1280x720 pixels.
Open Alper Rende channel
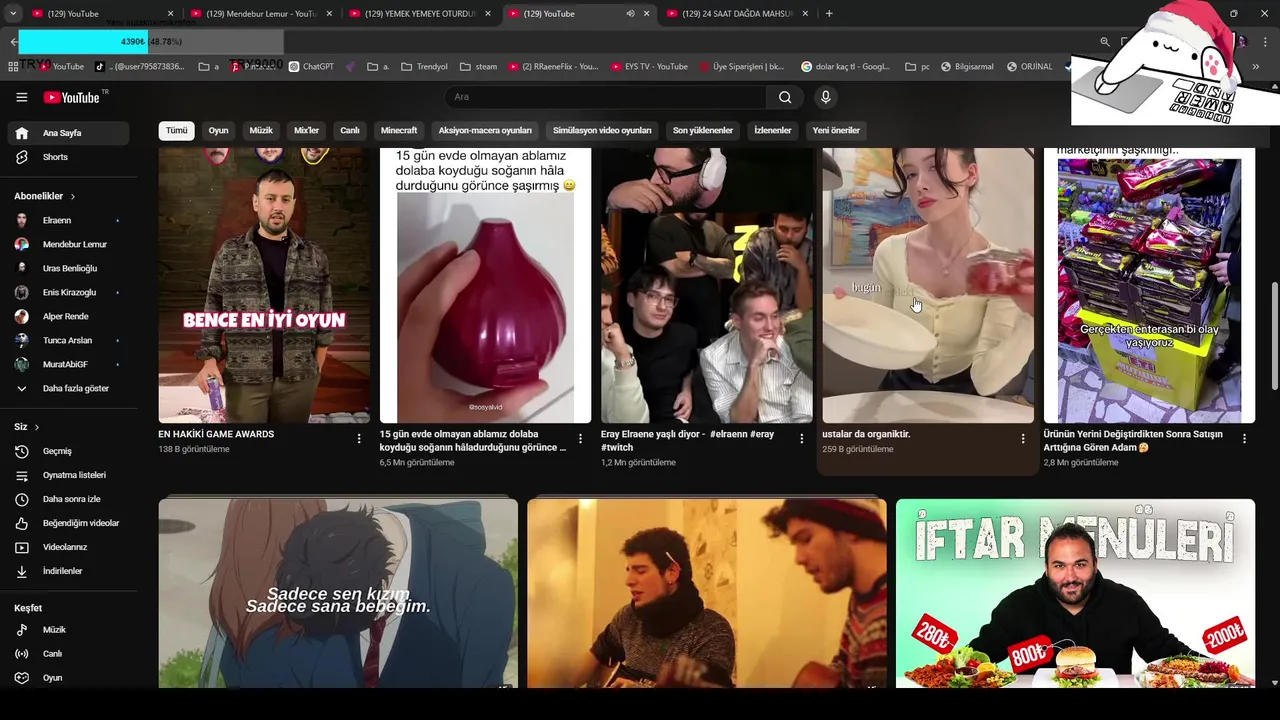[x=68, y=316]
